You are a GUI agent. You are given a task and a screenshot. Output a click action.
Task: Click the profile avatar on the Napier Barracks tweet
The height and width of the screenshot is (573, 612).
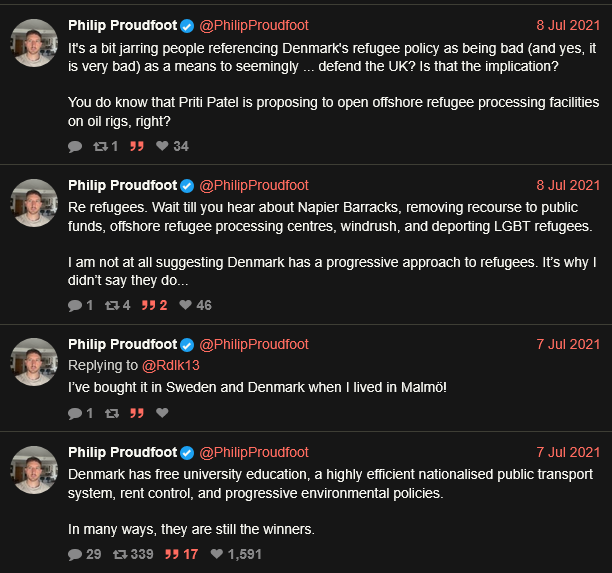tap(34, 203)
